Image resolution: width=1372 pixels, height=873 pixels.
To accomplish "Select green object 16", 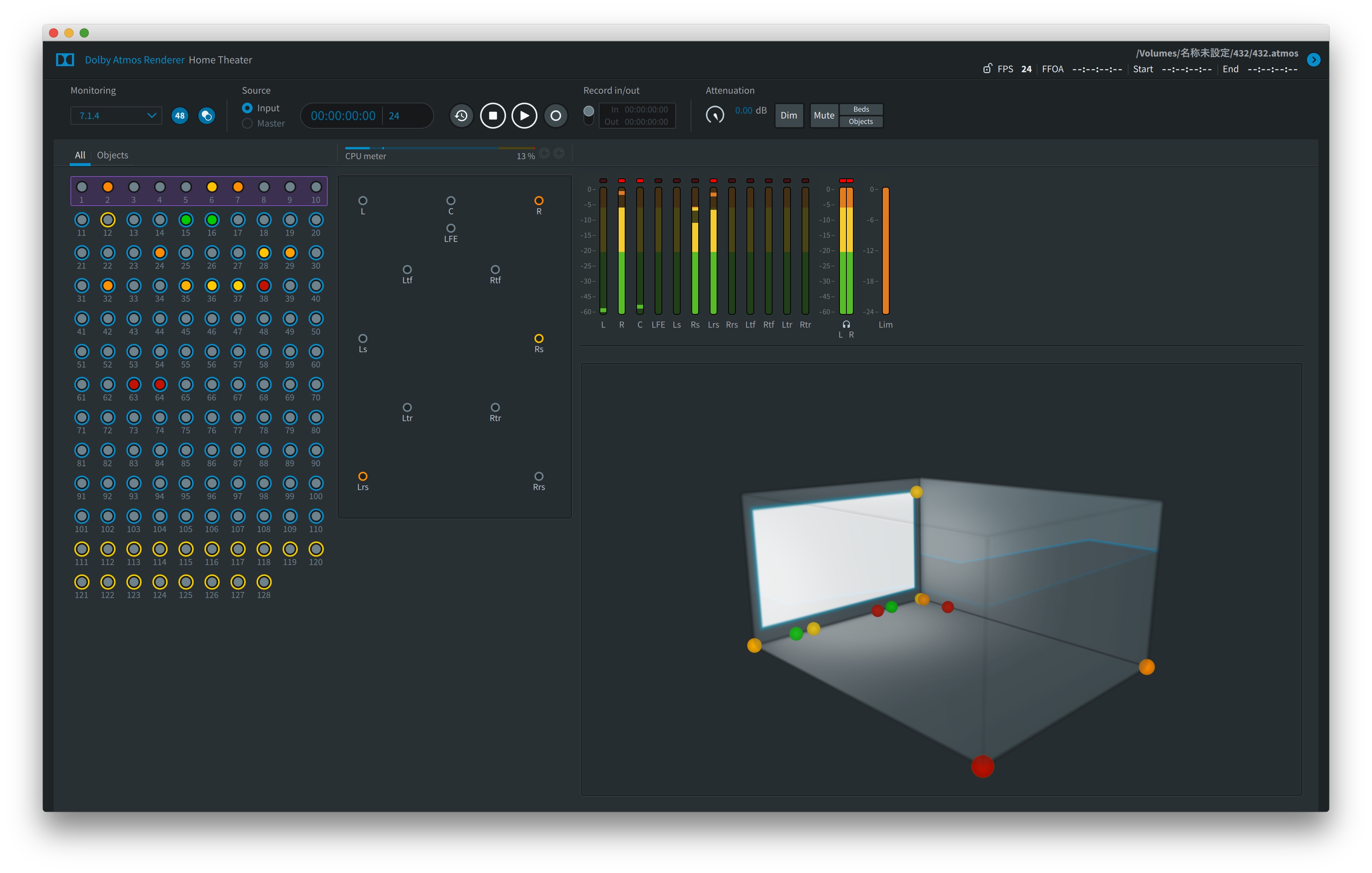I will coord(212,220).
